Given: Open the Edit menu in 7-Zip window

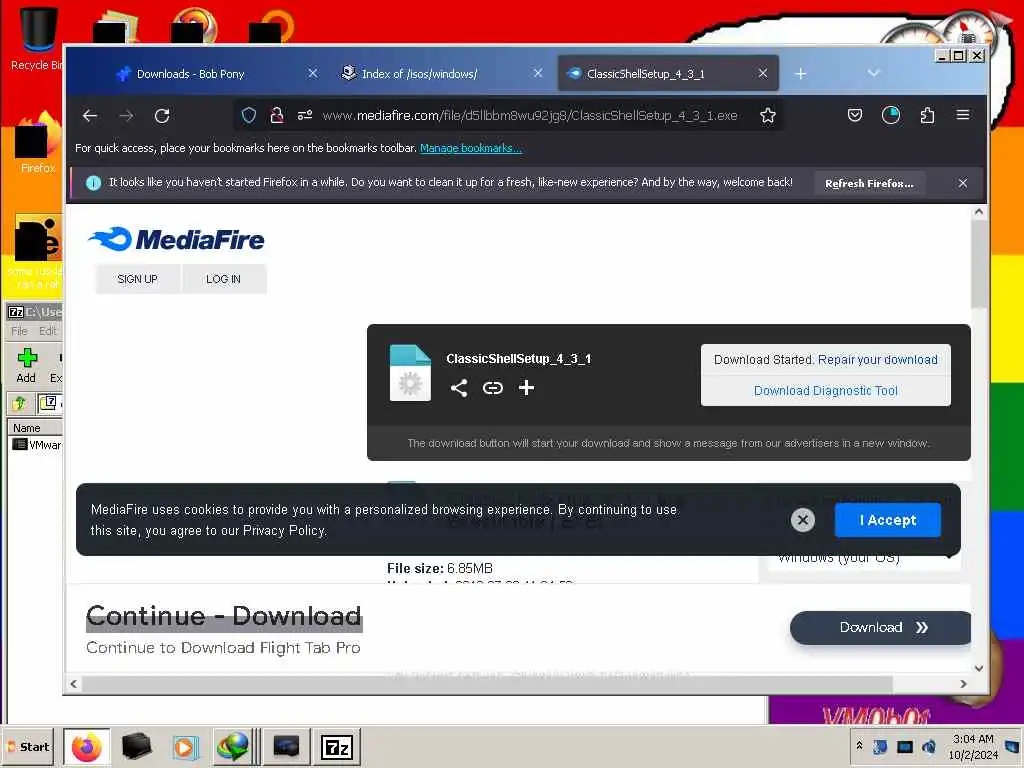Looking at the screenshot, I should coord(48,331).
